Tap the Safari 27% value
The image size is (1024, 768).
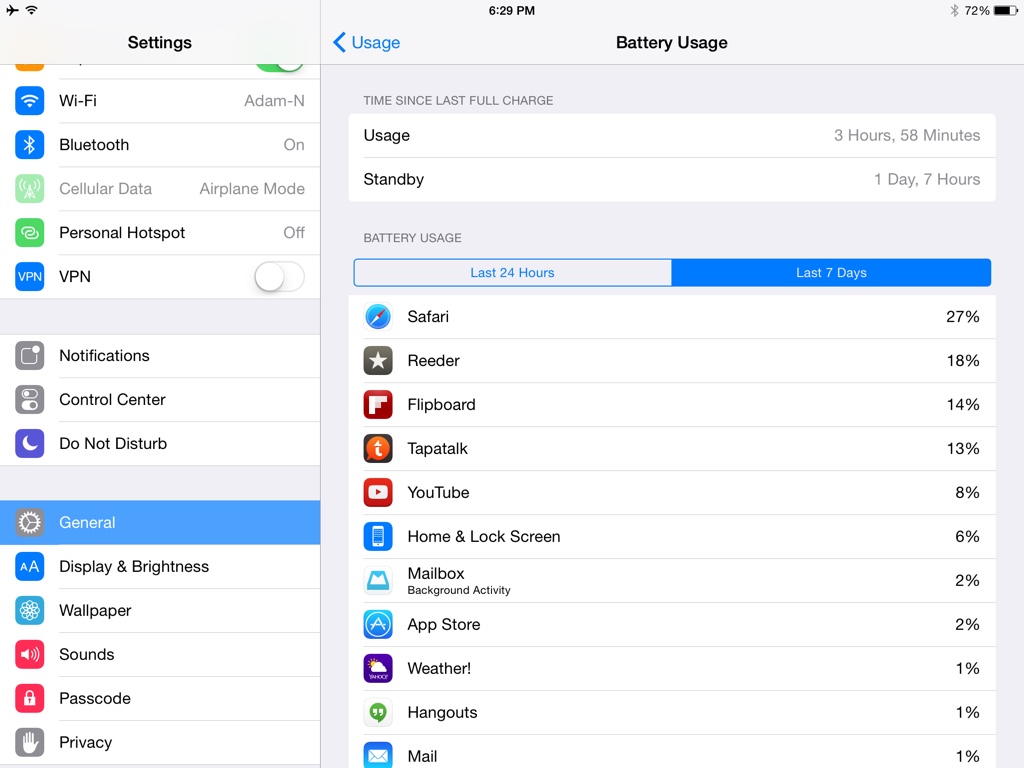coord(963,317)
